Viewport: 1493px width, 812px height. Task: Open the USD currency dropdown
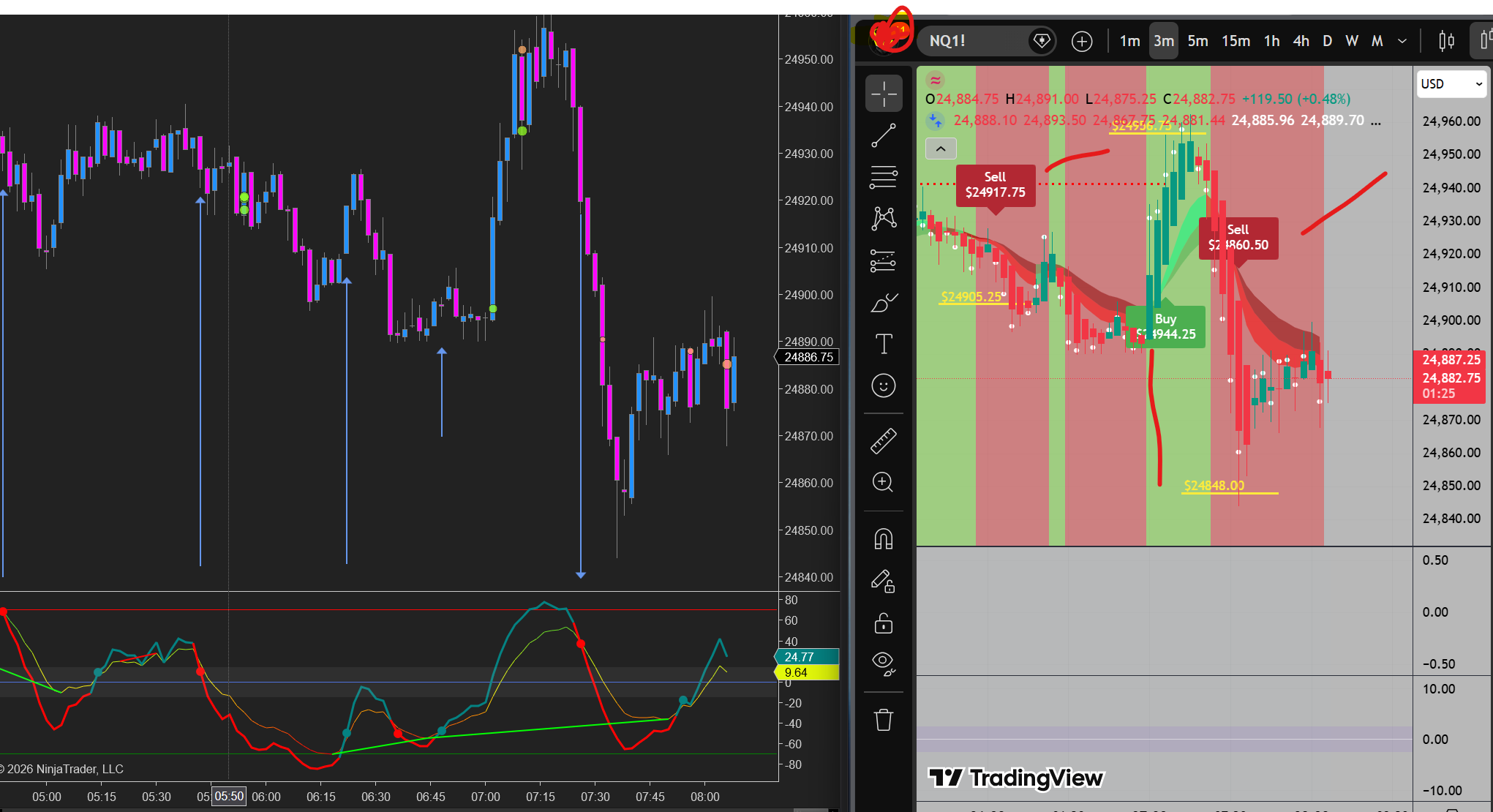[x=1451, y=84]
